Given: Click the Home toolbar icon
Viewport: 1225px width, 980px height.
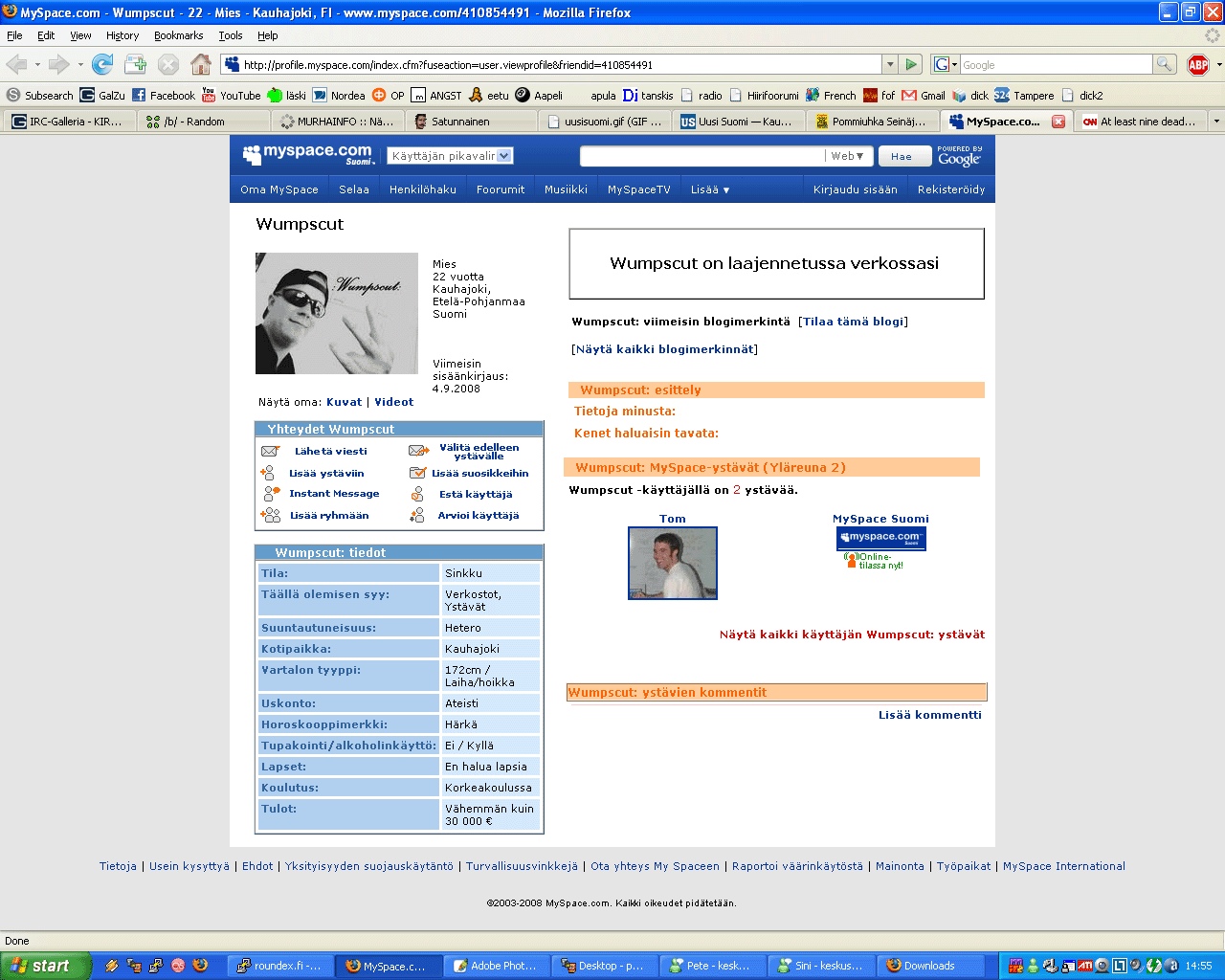Looking at the screenshot, I should coord(201,64).
